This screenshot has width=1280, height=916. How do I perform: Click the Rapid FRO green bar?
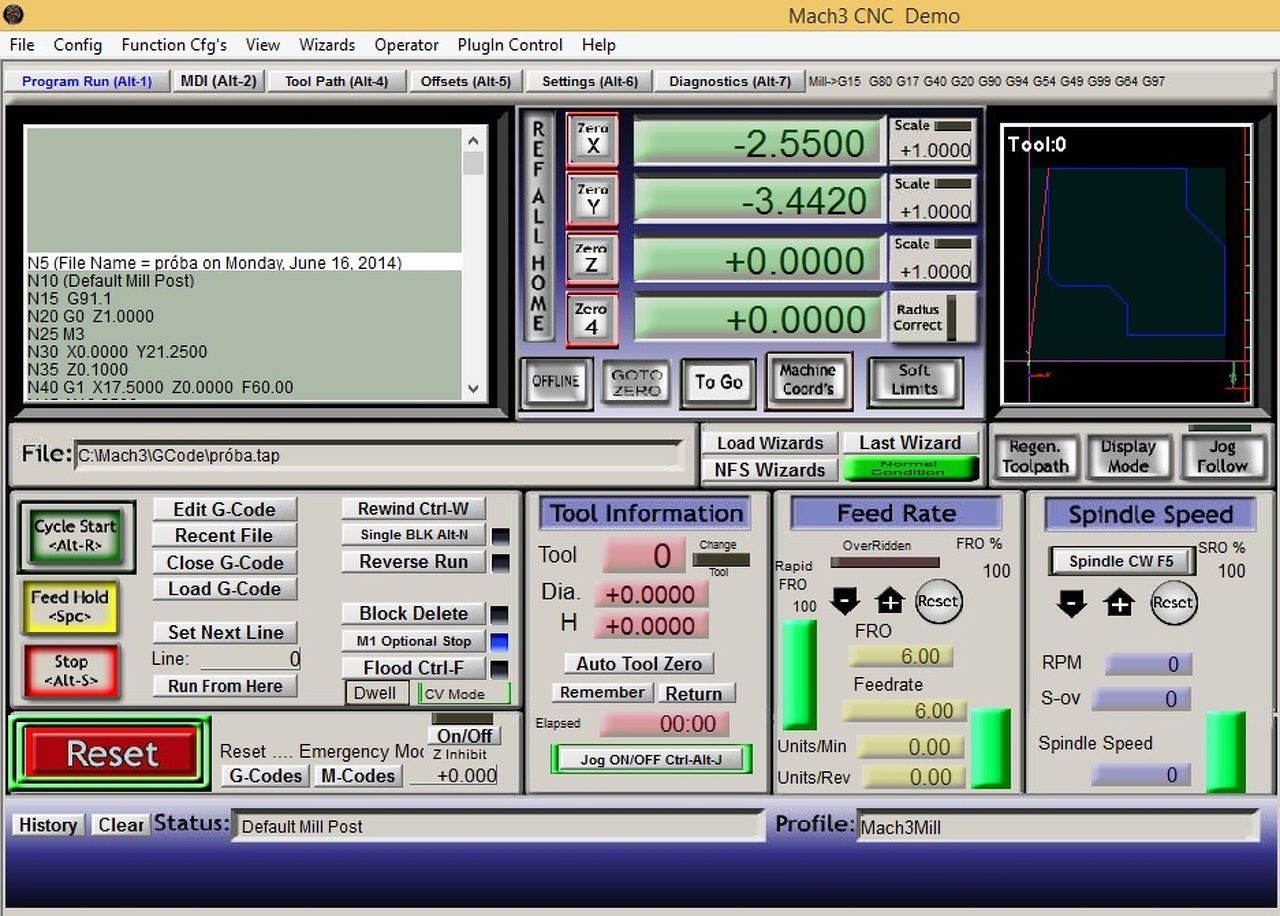coord(798,674)
